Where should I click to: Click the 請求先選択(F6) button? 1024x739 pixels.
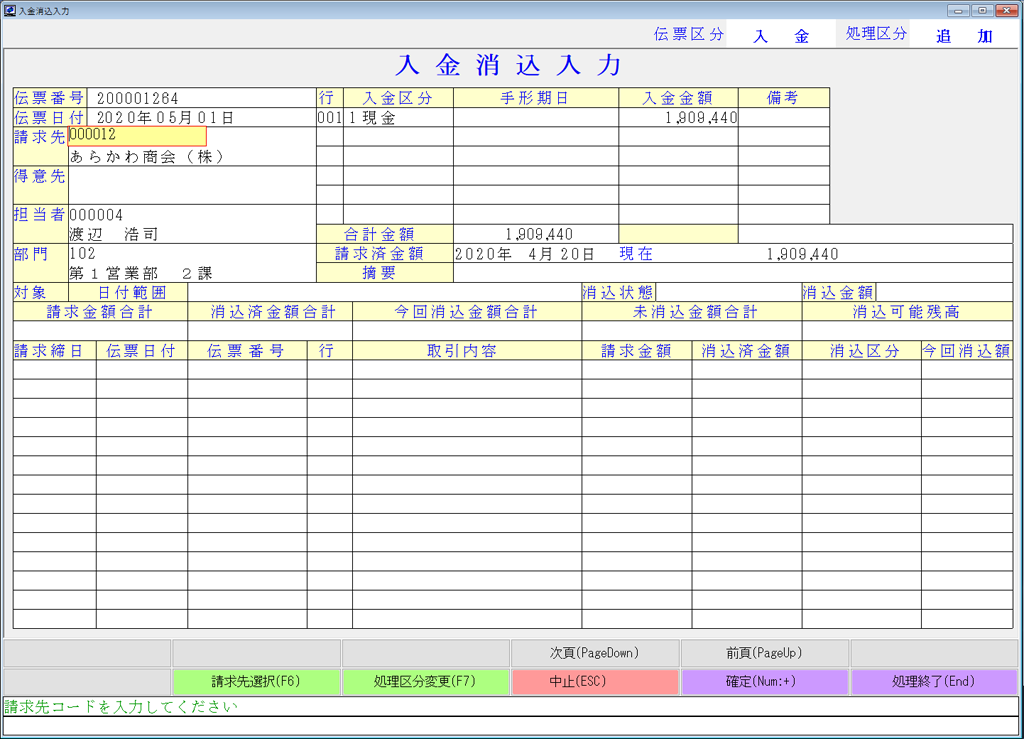click(256, 681)
